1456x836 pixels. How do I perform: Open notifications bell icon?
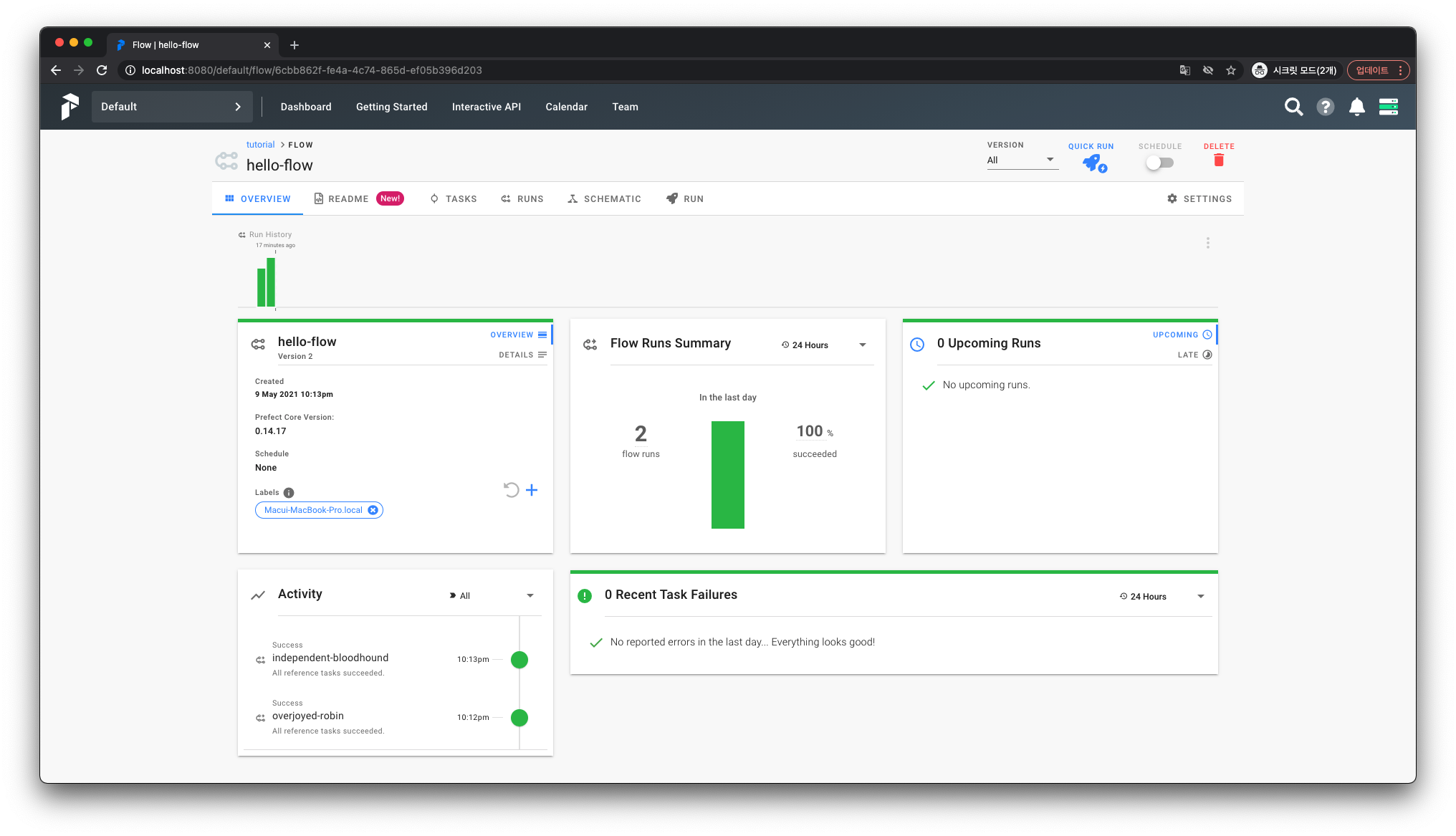point(1356,107)
